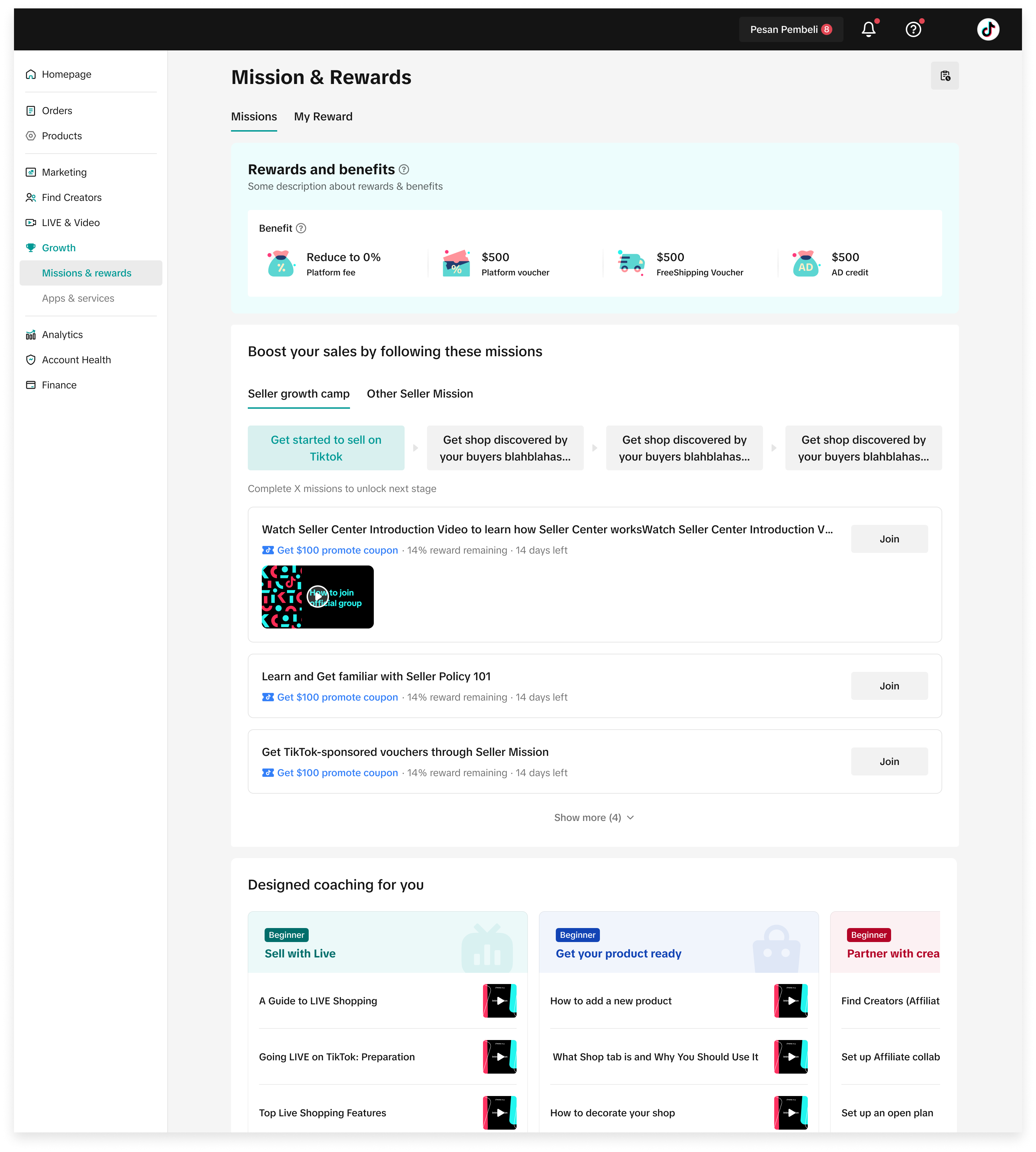Play video for A Guide to LIVE Shopping
The width and height of the screenshot is (1036, 1152).
point(499,1000)
